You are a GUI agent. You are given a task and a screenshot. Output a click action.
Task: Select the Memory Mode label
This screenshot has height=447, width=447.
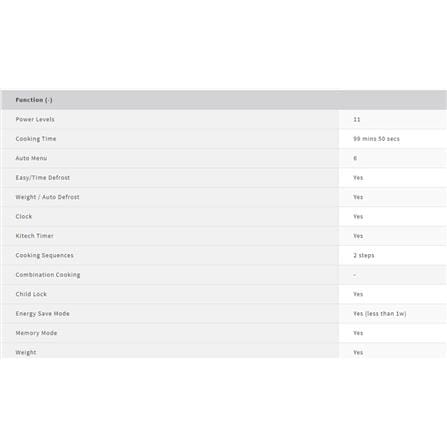(x=36, y=333)
